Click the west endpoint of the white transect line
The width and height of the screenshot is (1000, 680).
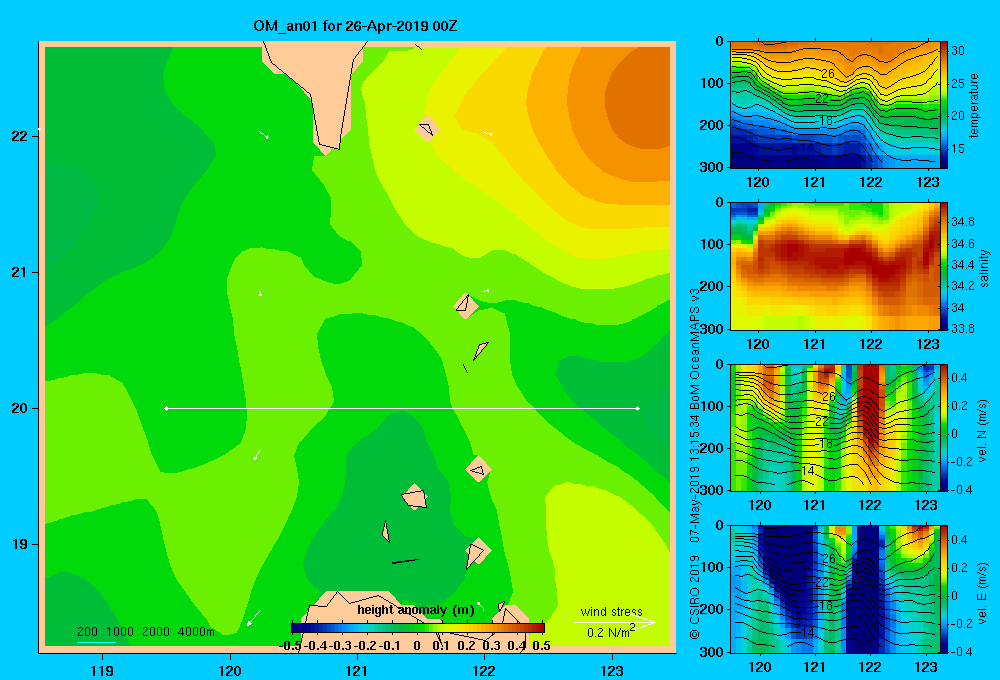pyautogui.click(x=166, y=408)
